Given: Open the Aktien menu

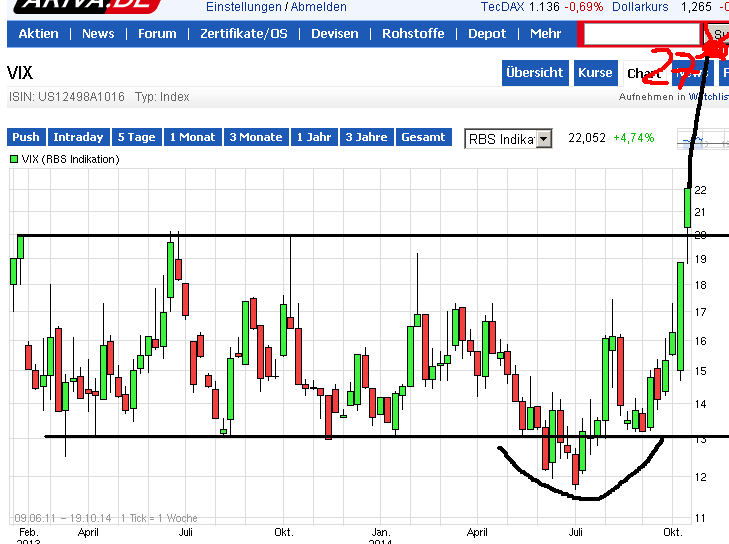Looking at the screenshot, I should coord(39,33).
